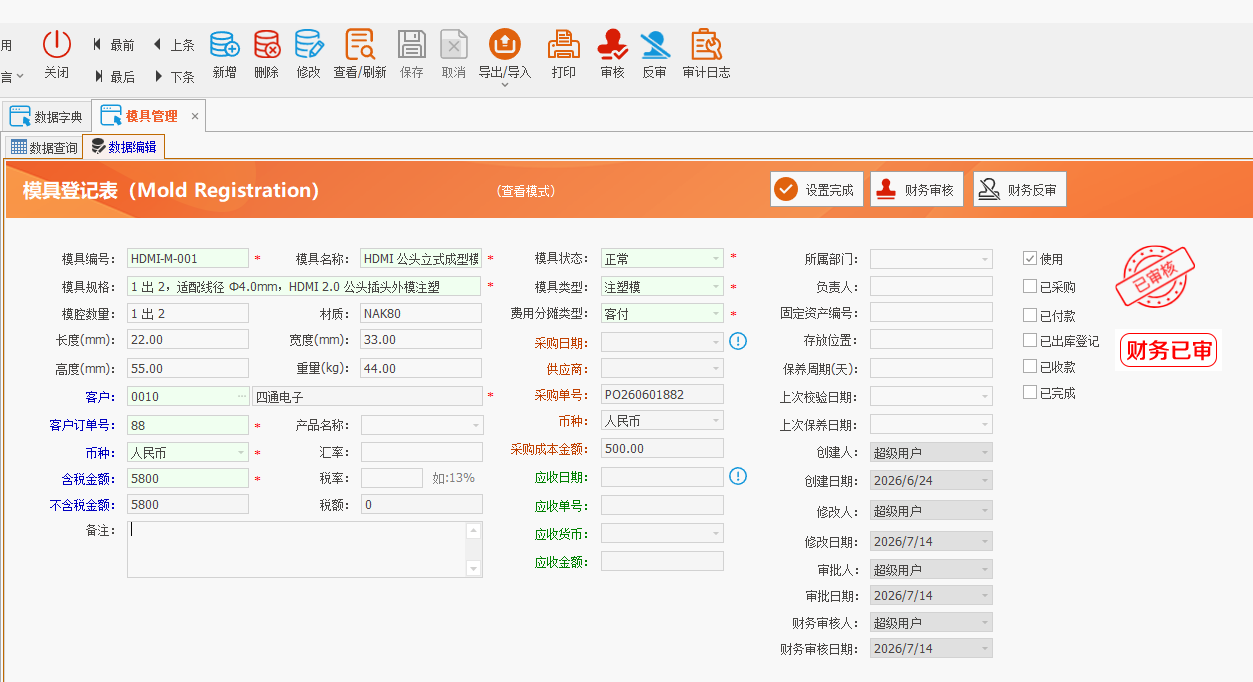Click the info icon beside 应收日期
The image size is (1253, 682).
point(738,475)
